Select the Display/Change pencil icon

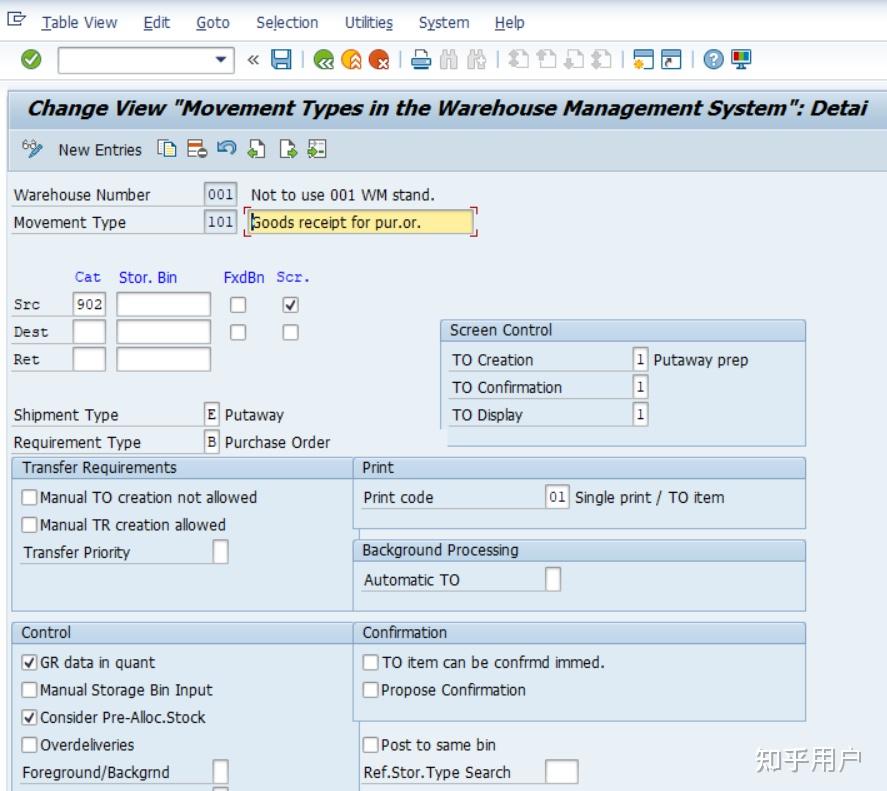coord(33,149)
